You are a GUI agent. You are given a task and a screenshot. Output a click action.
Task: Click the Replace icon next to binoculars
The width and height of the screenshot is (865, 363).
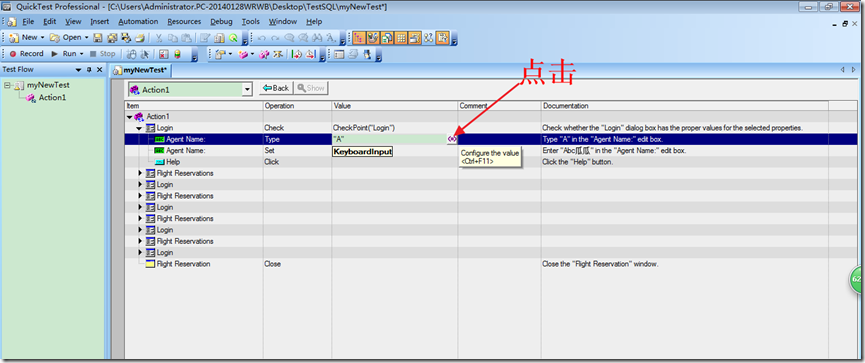coord(330,38)
